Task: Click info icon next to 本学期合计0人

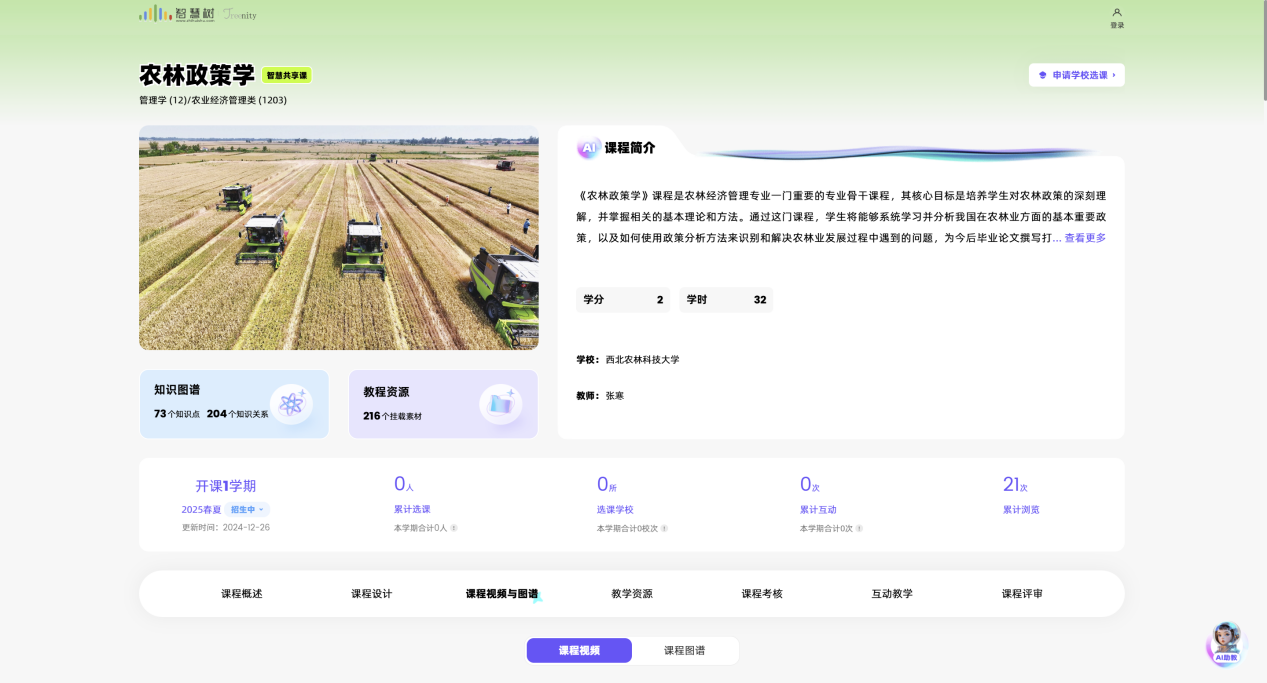Action: 454,528
